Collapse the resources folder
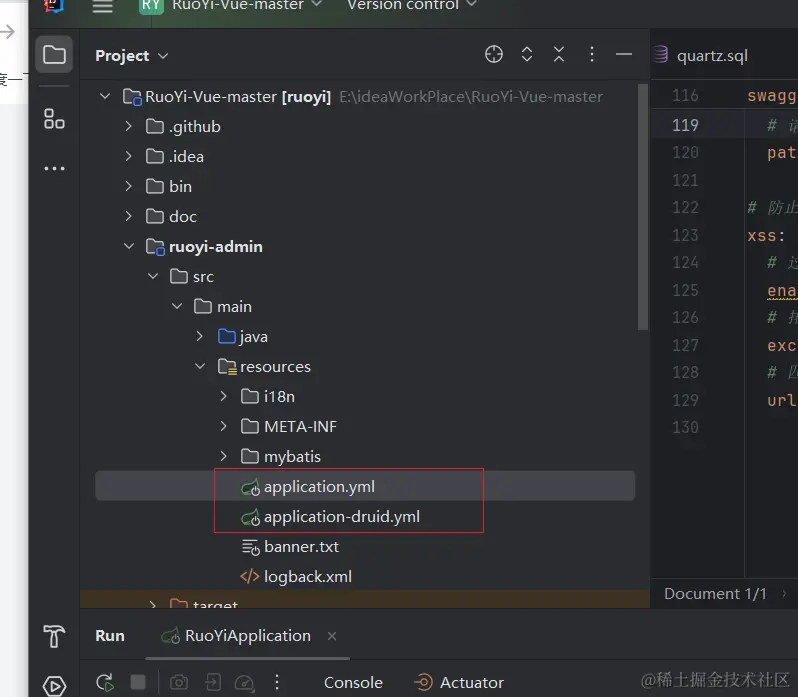 point(200,366)
